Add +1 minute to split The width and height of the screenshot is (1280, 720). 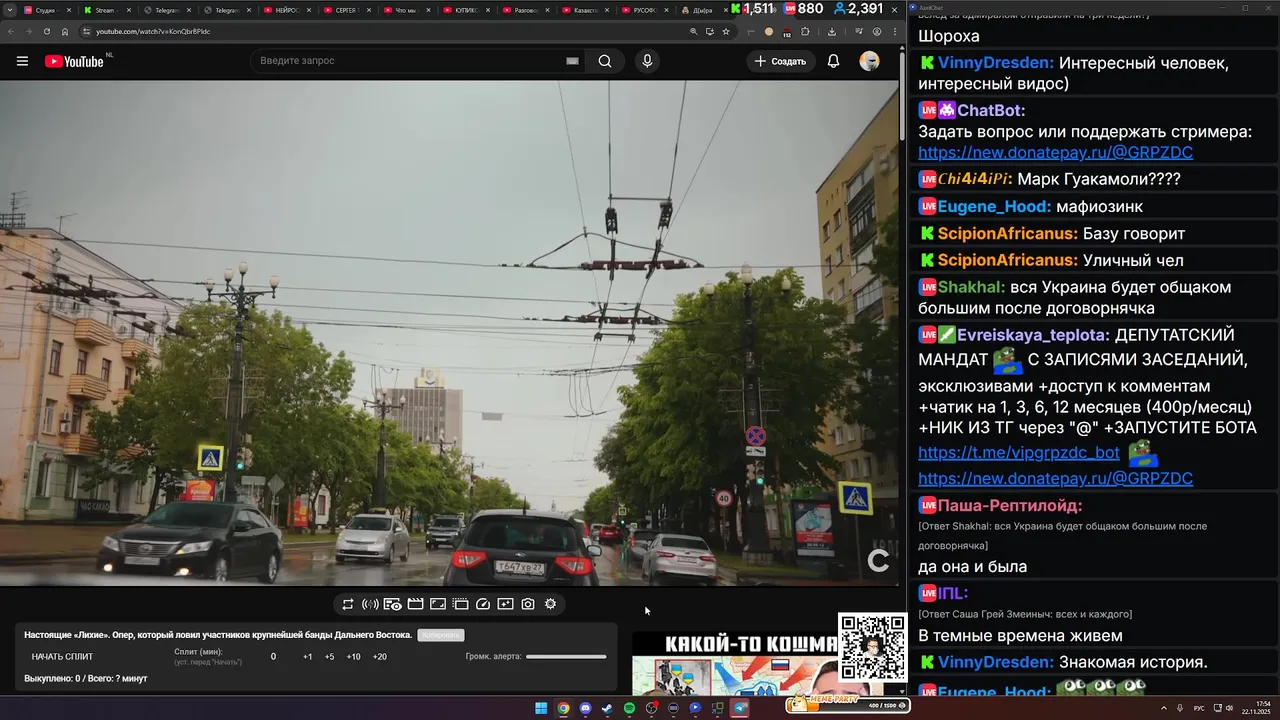(307, 657)
